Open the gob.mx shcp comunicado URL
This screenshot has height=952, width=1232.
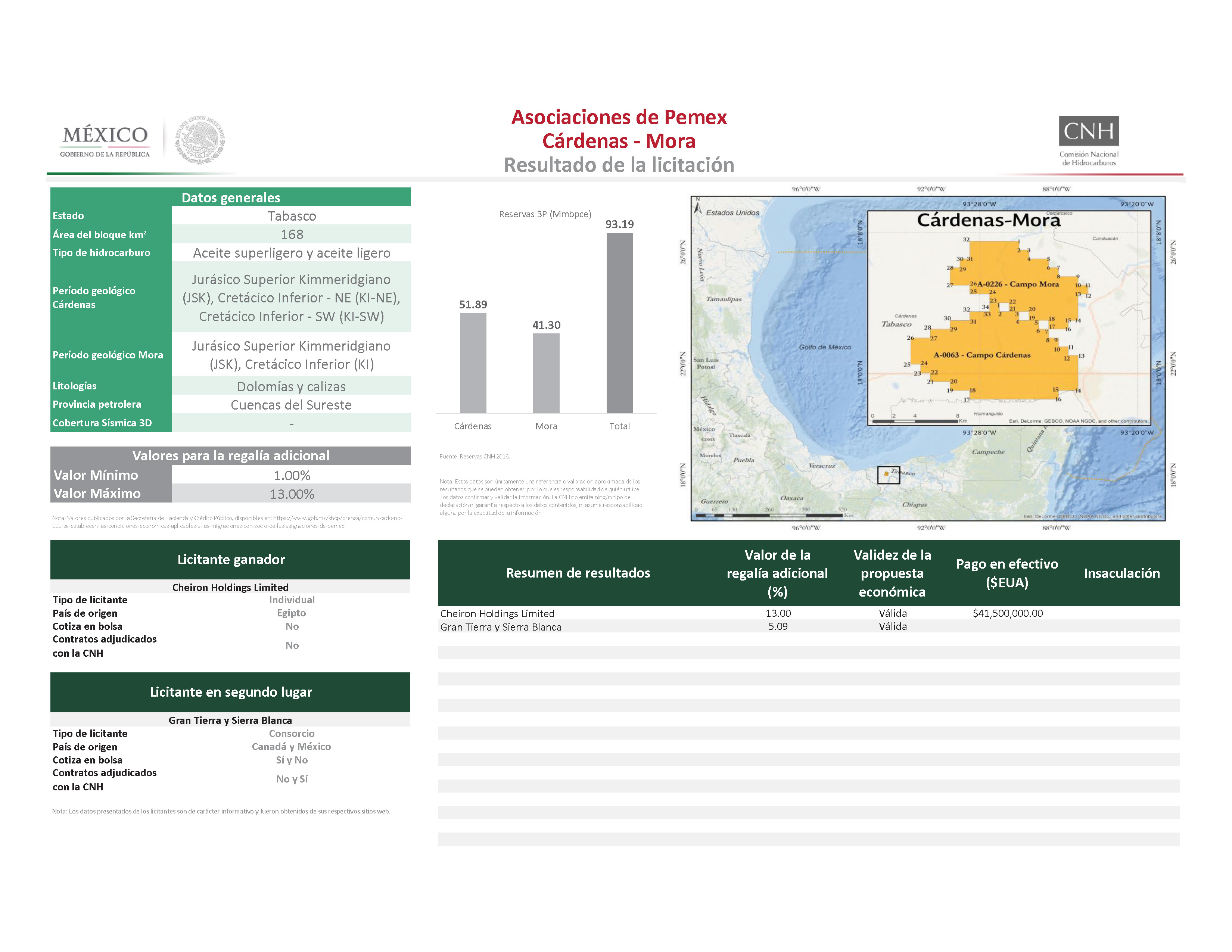[x=227, y=522]
